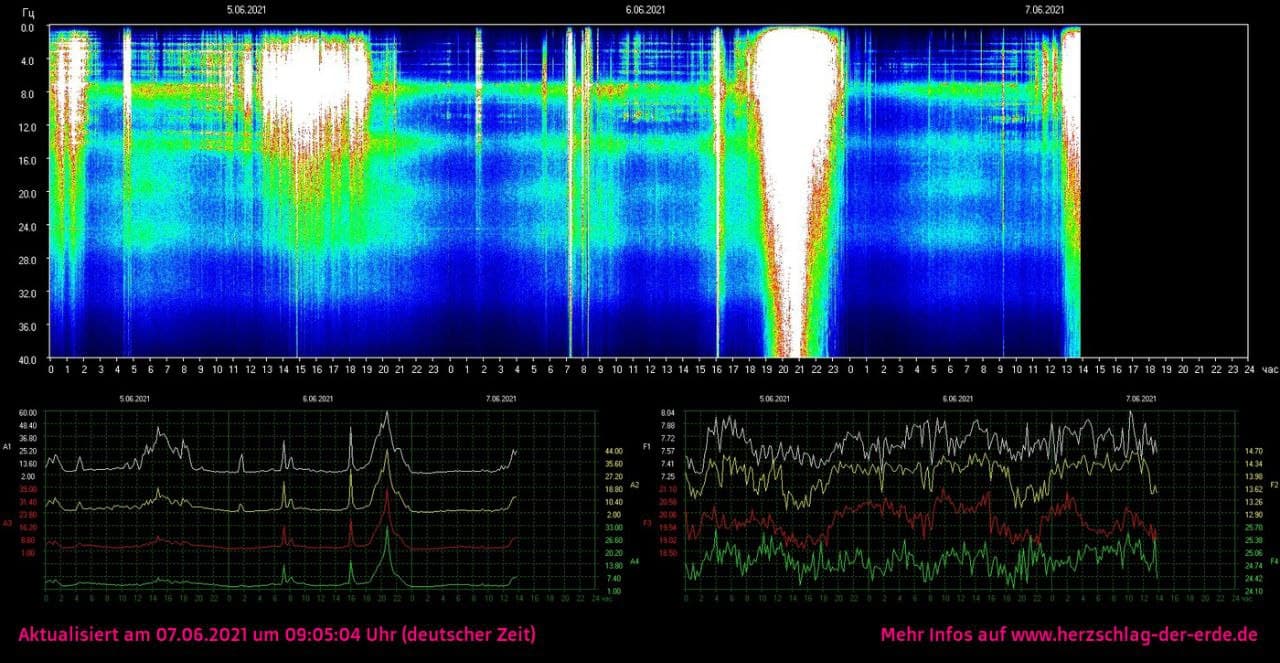Viewport: 1280px width, 663px height.
Task: Click the red A3 label on amplitude chart
Action: [x=8, y=522]
